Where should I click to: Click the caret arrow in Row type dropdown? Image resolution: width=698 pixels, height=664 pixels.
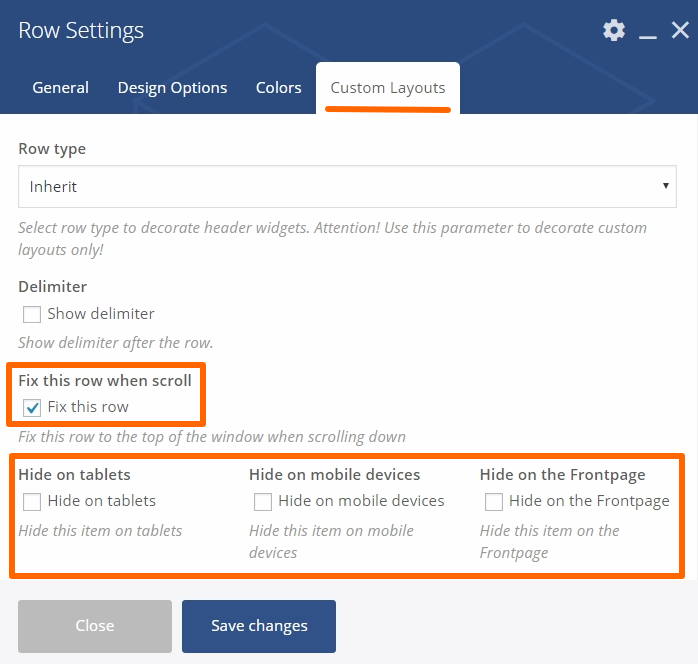(x=666, y=186)
